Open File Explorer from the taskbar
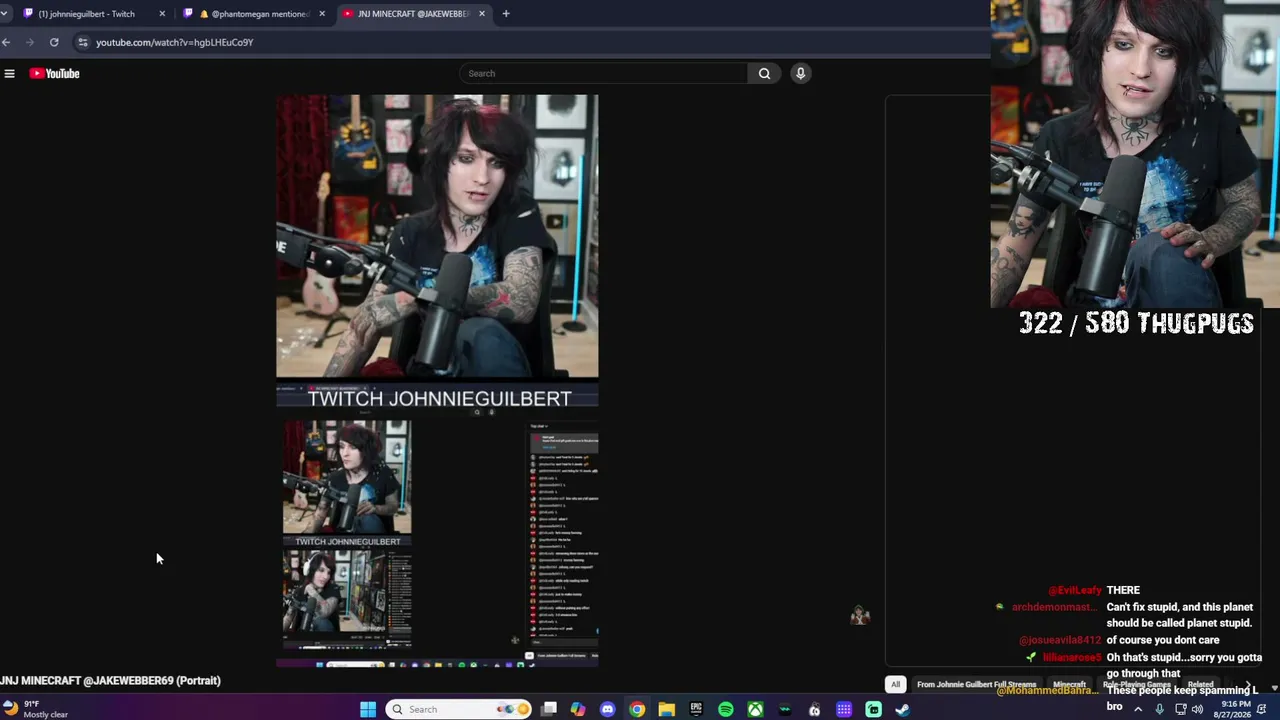Screen dimensions: 1280x720 tap(666, 710)
